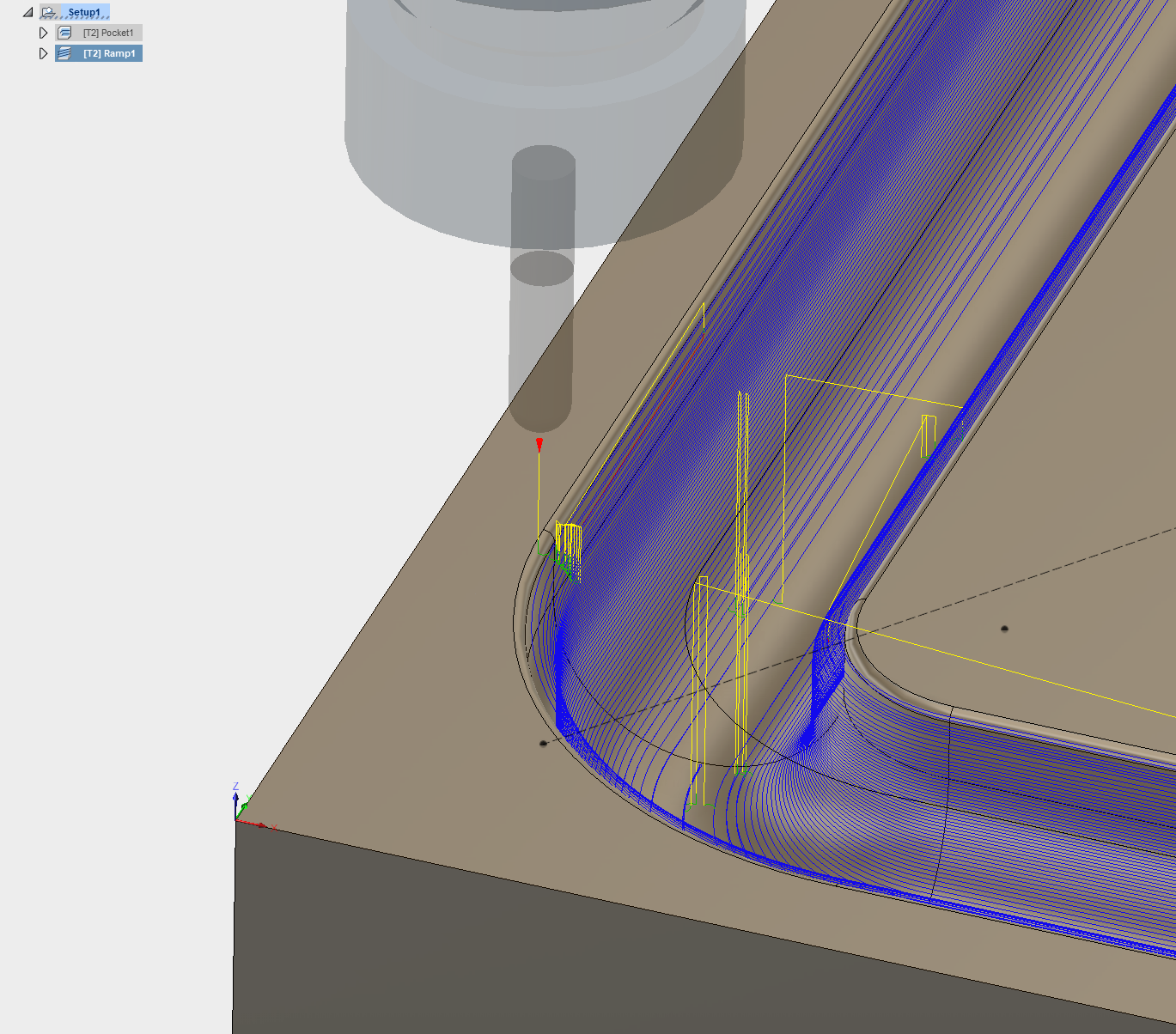Select the [T2] Pocket1 text

[x=108, y=33]
